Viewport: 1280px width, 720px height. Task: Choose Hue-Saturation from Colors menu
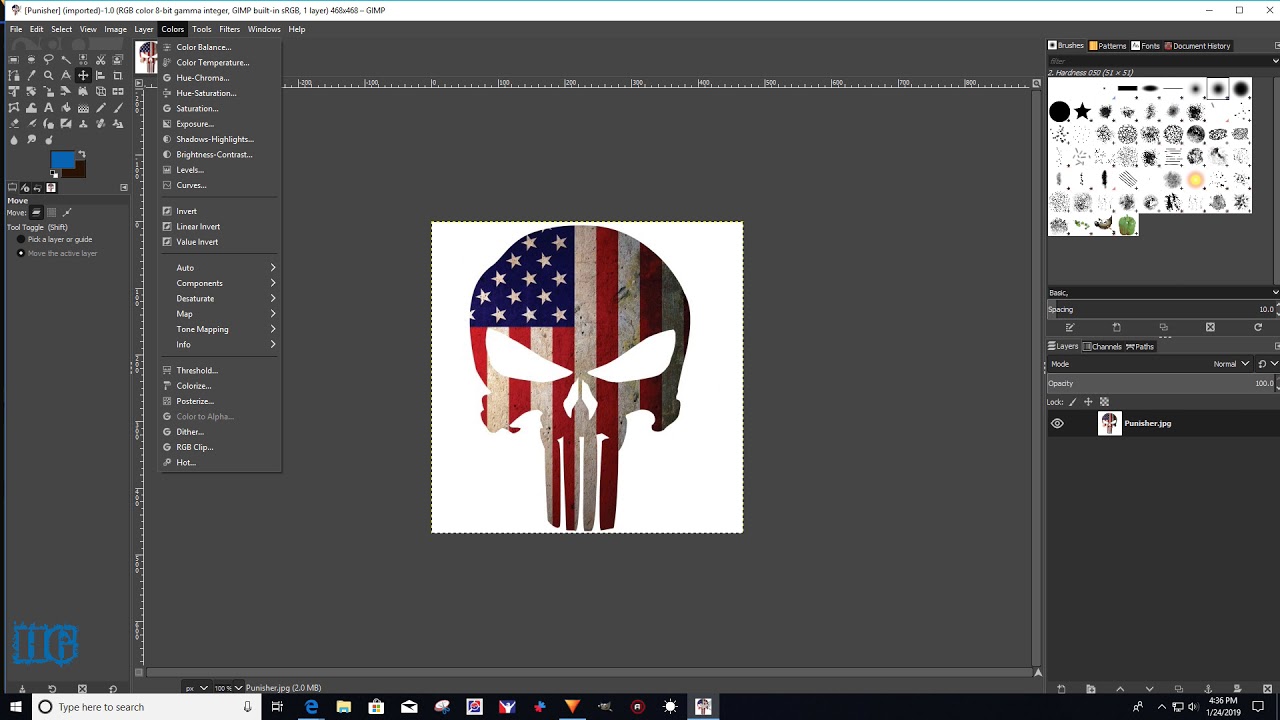(x=220, y=93)
